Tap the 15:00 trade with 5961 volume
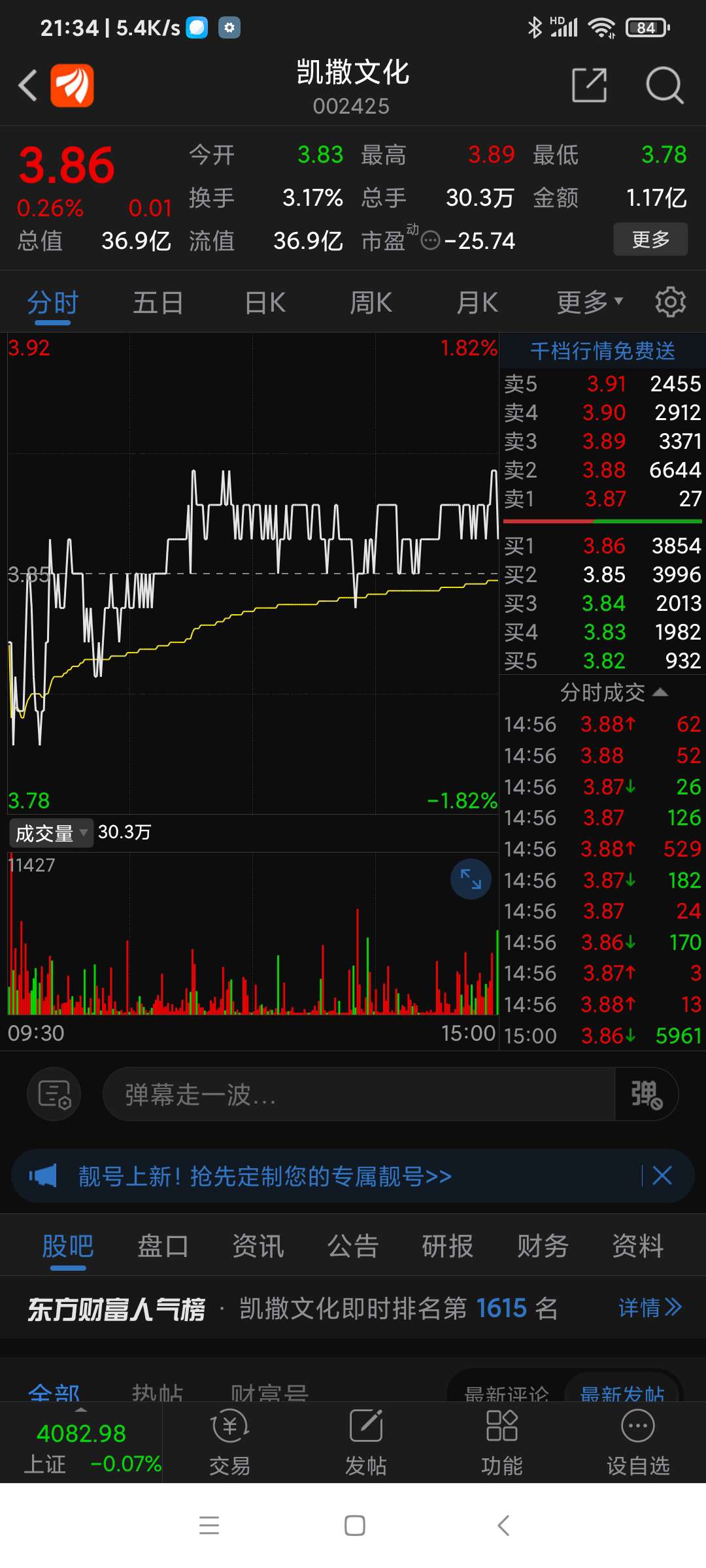Viewport: 706px width, 1568px height. click(x=603, y=1036)
